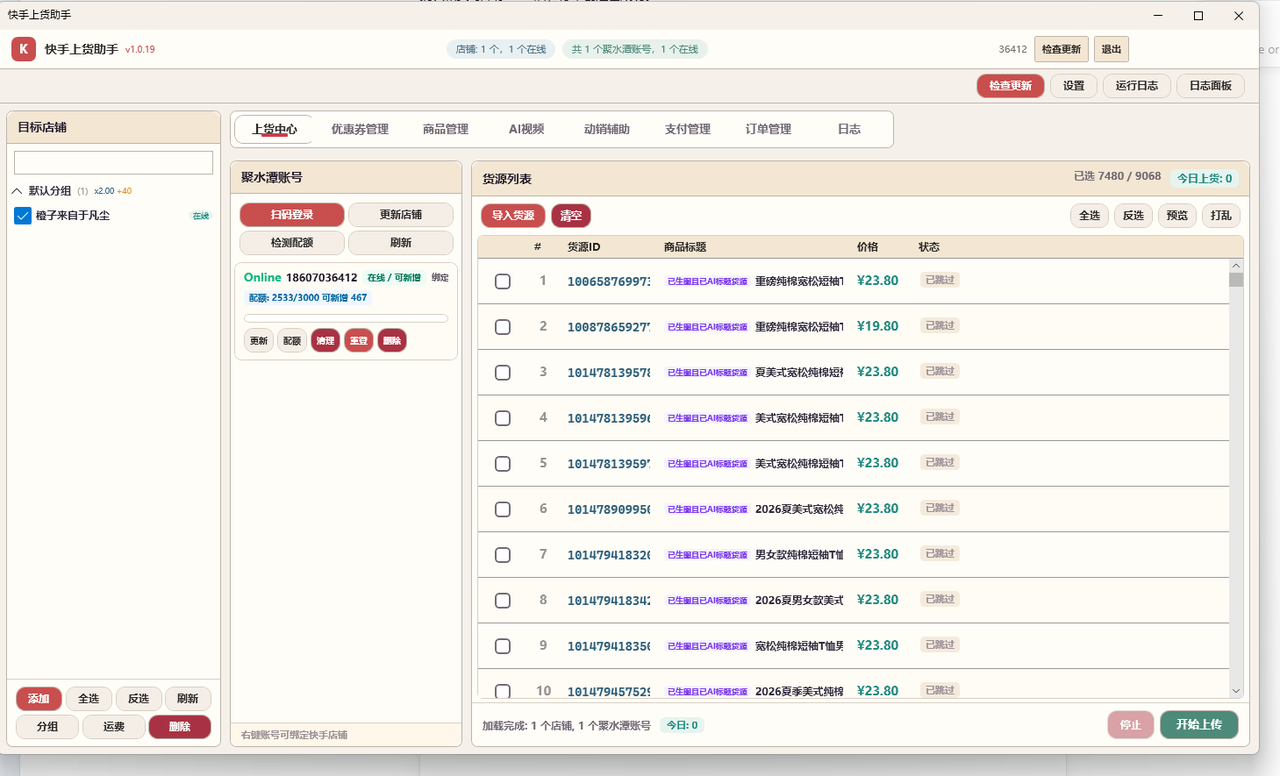Uncheck the 橙子来自于凡尘 store checkbox
This screenshot has height=776, width=1280.
(x=23, y=216)
